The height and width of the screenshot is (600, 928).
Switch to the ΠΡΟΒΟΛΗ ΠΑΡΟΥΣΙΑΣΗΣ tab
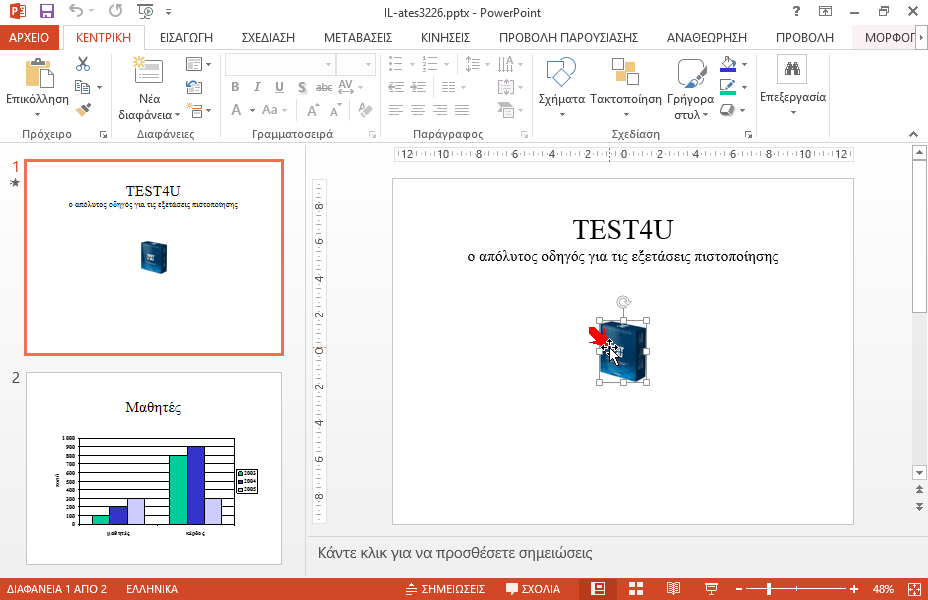tap(568, 37)
